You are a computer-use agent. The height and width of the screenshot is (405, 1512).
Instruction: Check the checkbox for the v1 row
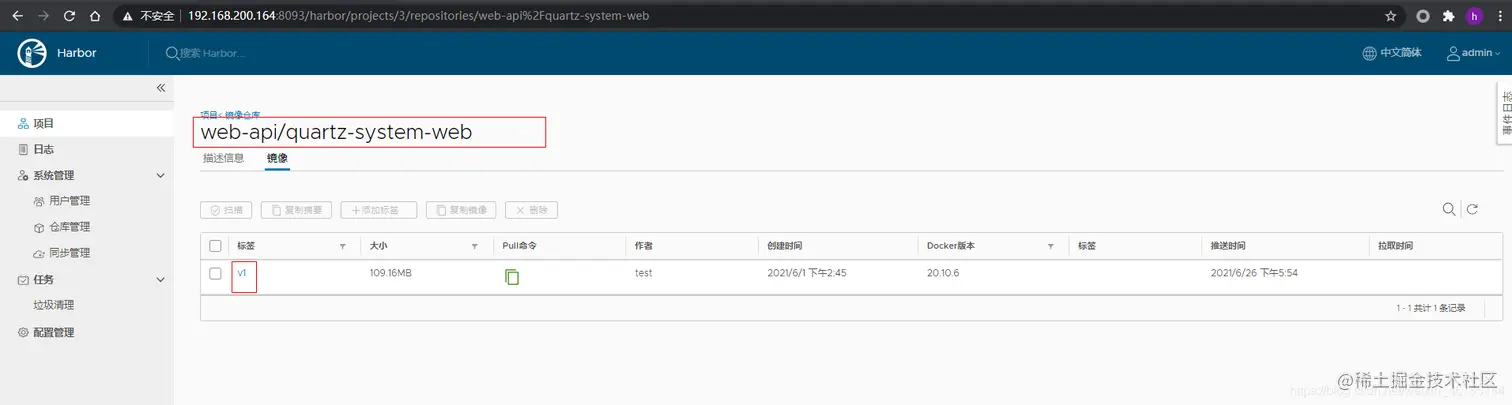click(215, 273)
